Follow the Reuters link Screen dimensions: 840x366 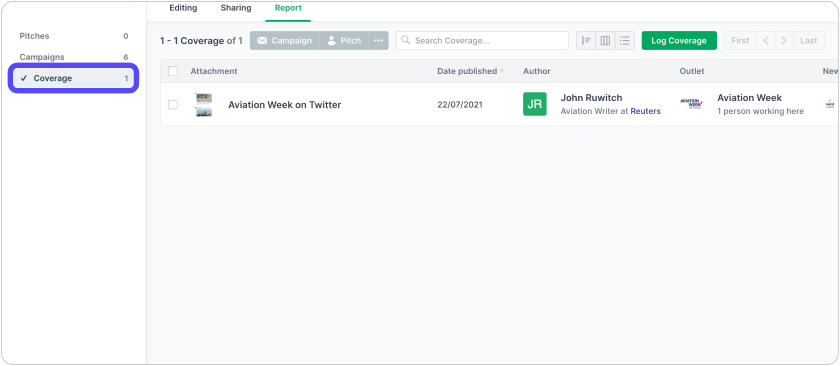646,111
